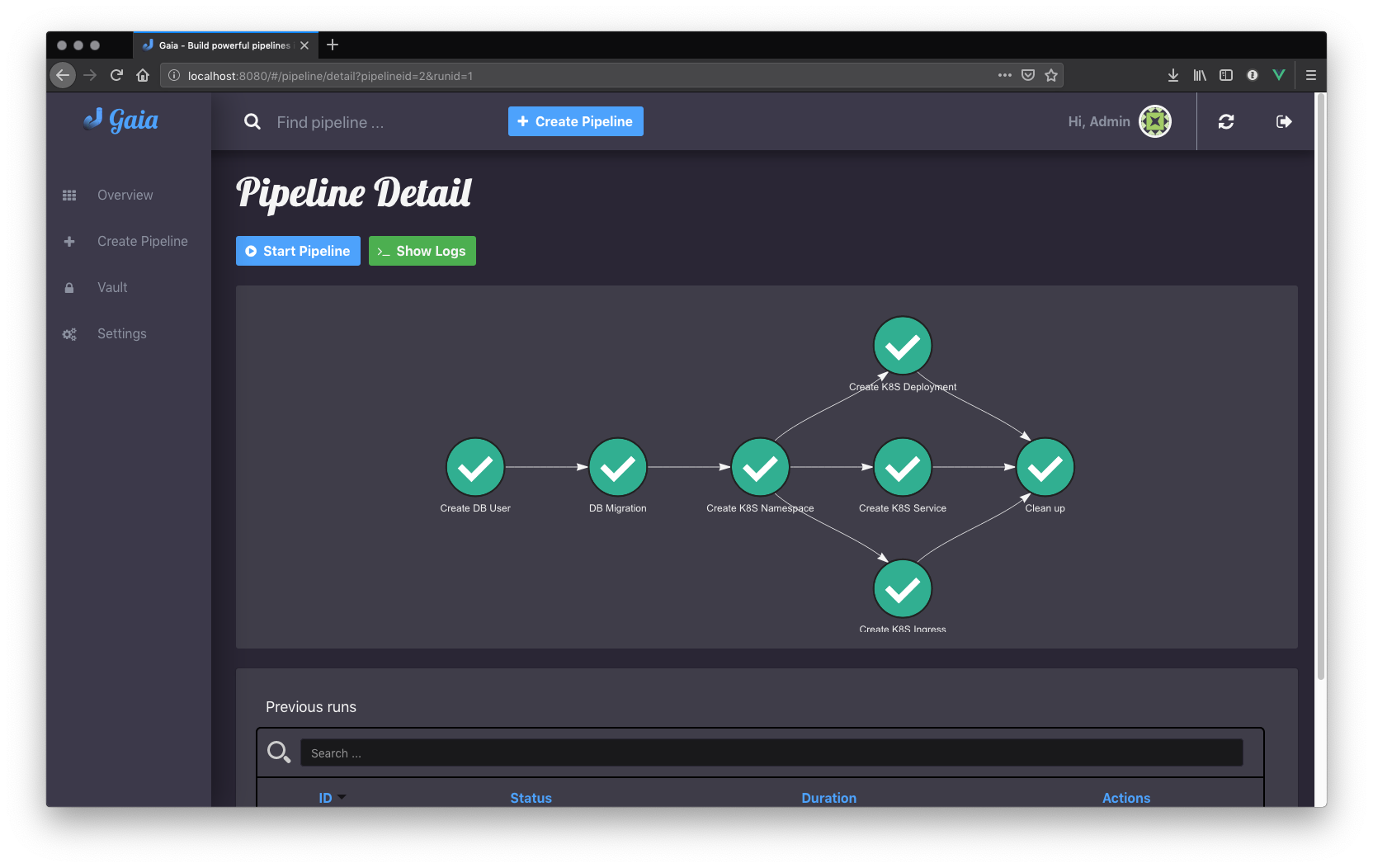1373x868 pixels.
Task: Open browser library icon
Action: [x=1200, y=75]
